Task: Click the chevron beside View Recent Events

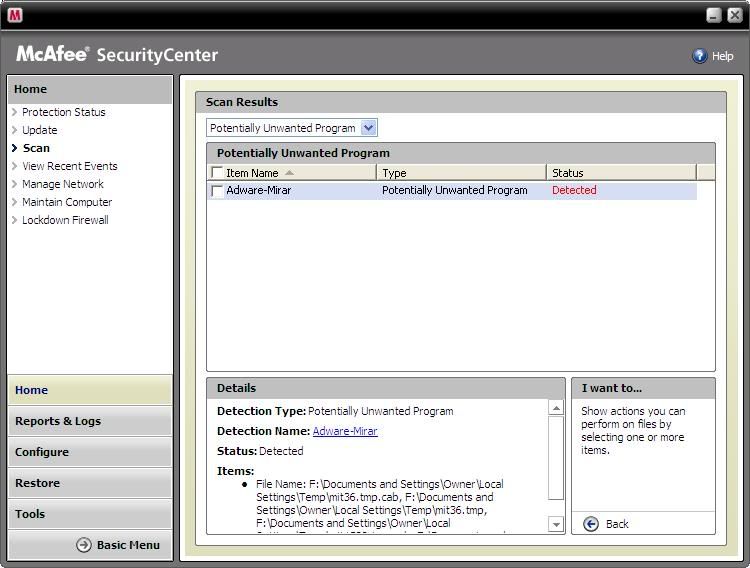Action: pos(14,166)
